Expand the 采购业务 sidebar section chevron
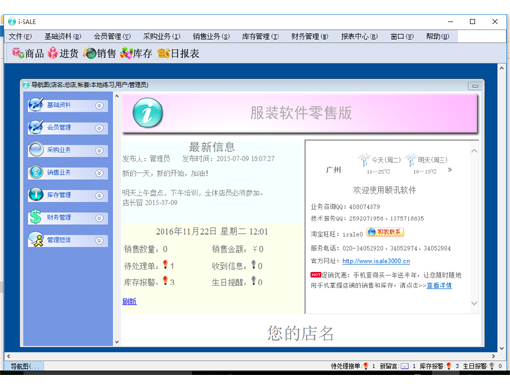 click(x=99, y=151)
